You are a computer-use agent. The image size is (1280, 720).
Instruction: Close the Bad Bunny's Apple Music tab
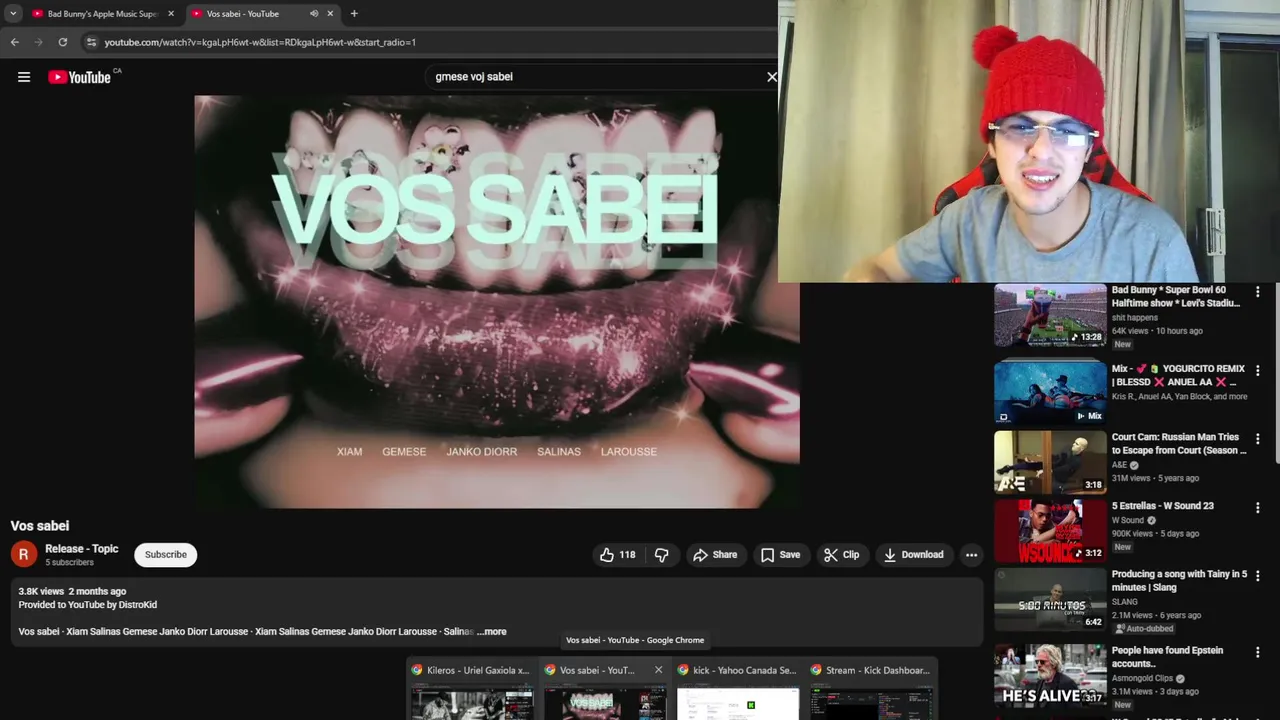tap(171, 14)
